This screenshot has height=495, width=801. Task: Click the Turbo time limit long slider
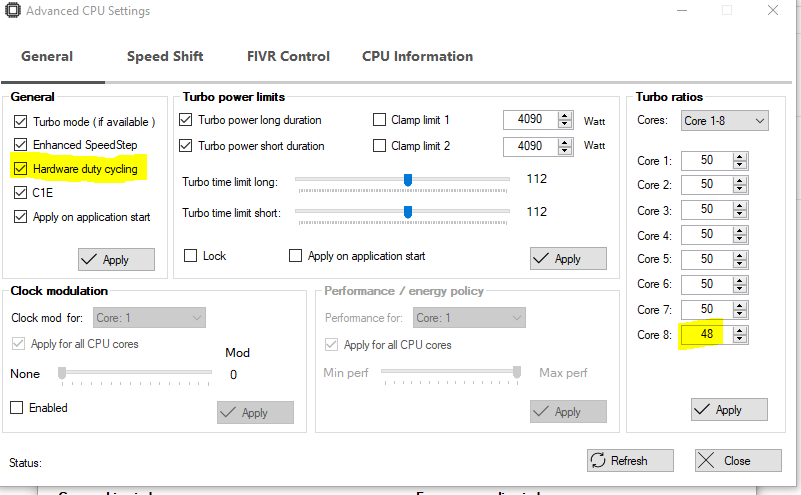tap(408, 181)
